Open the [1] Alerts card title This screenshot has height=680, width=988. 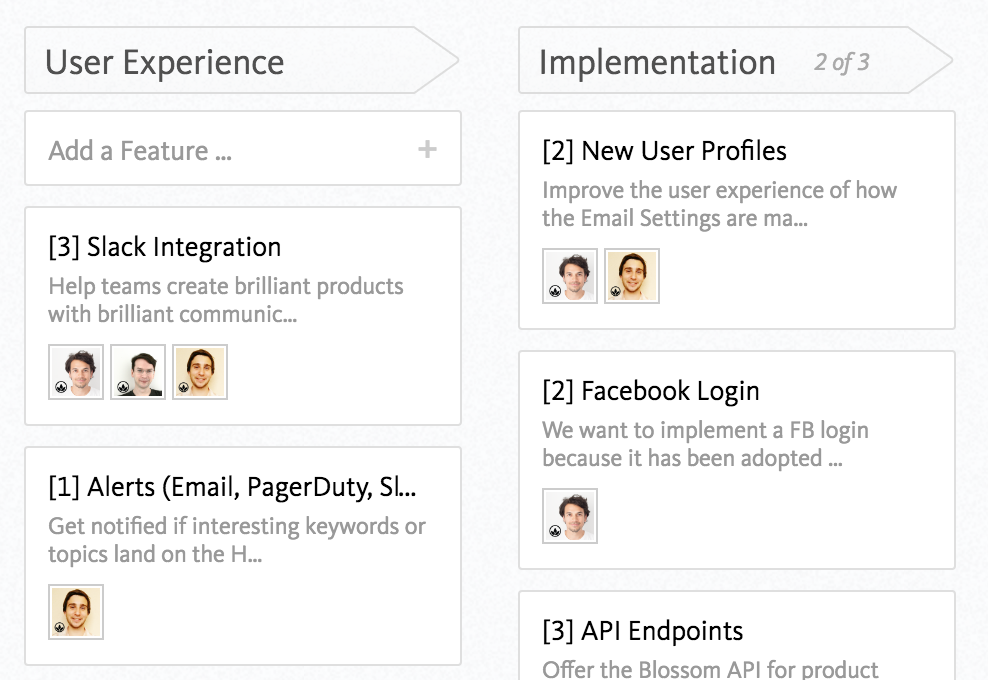232,487
